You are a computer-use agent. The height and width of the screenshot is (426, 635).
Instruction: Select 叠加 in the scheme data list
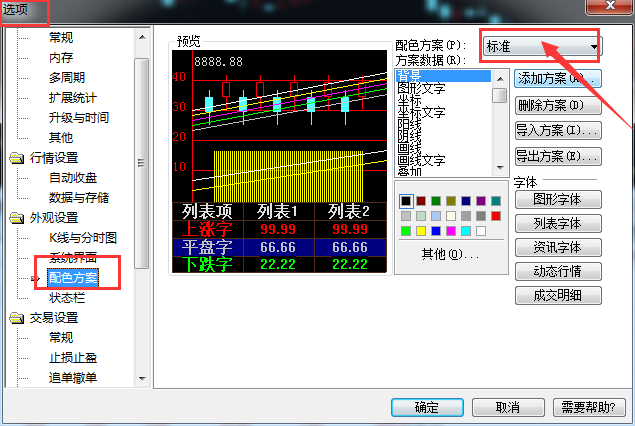coord(409,172)
